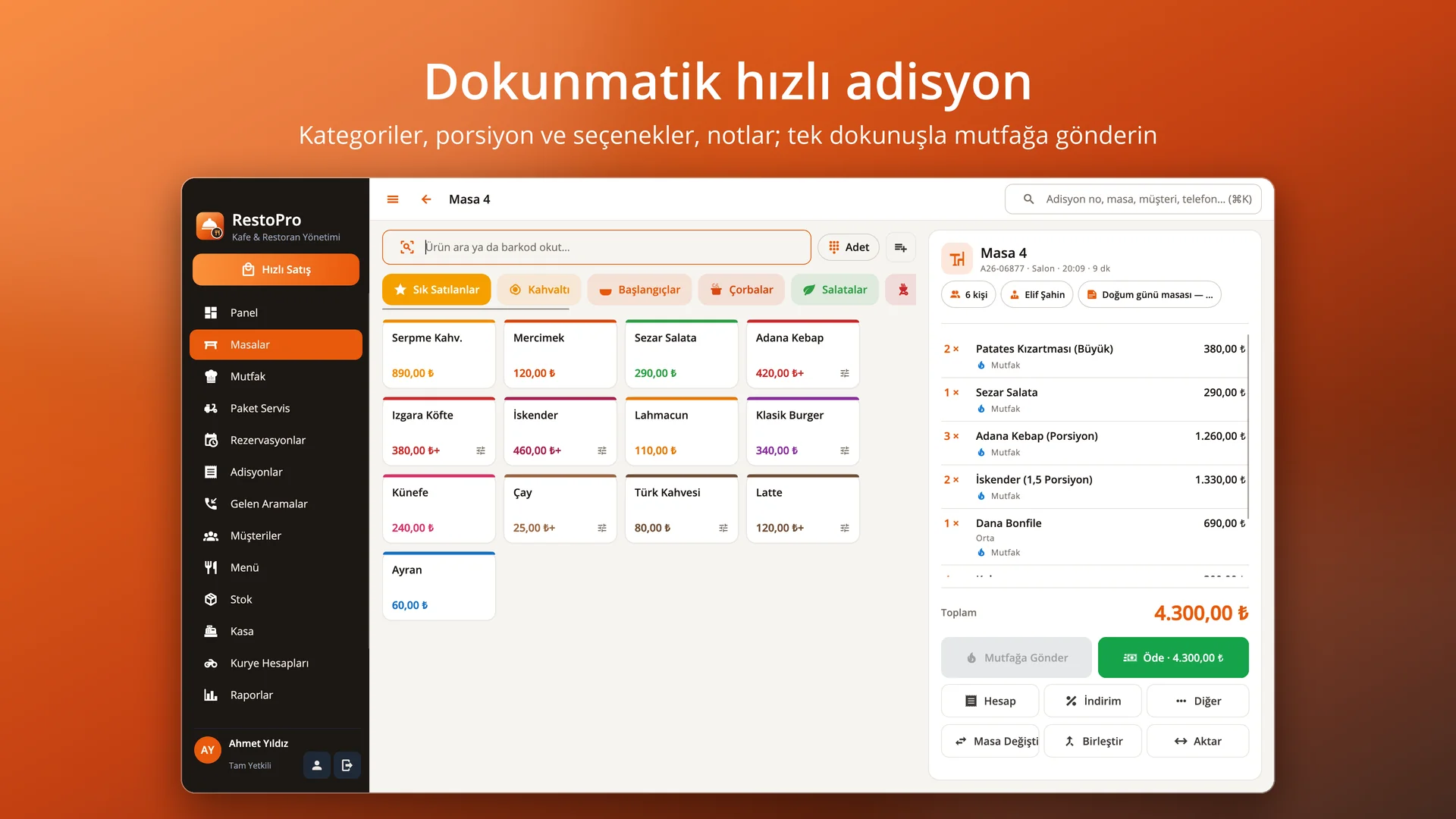Open Raporlar in the sidebar
This screenshot has height=819, width=1456.
[x=276, y=695]
